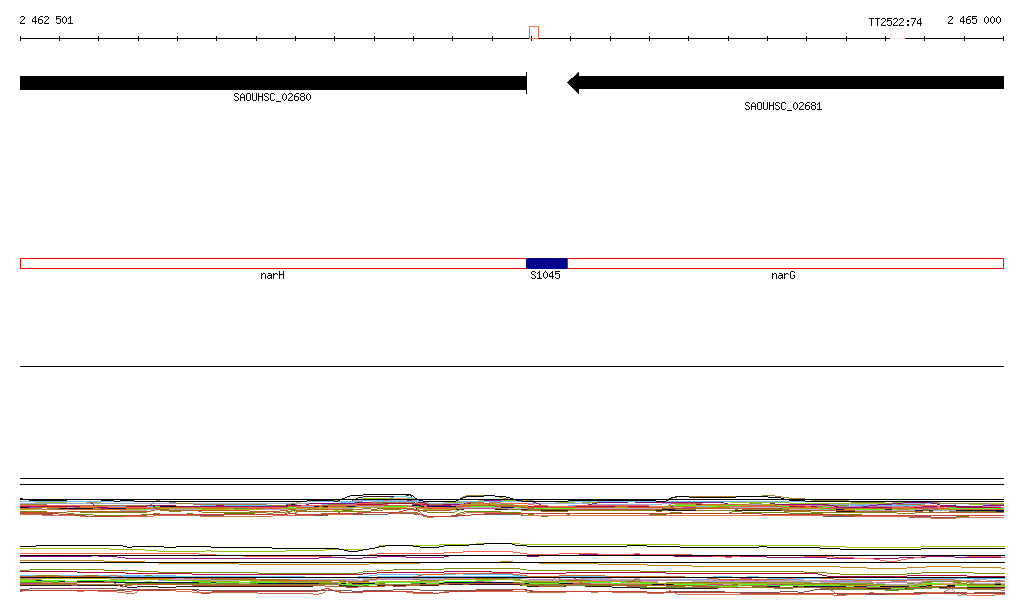Click the SAOUHSC_02681 gene arrow bar
Image resolution: width=1024 pixels, height=611 pixels.
[x=790, y=83]
